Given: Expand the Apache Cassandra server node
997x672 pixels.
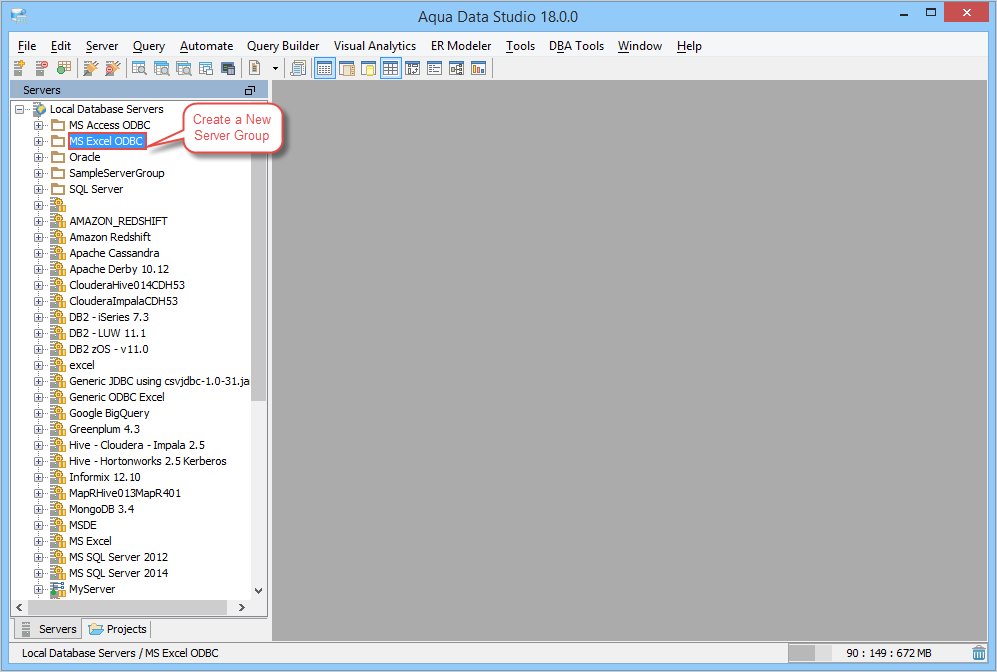Looking at the screenshot, I should point(39,253).
